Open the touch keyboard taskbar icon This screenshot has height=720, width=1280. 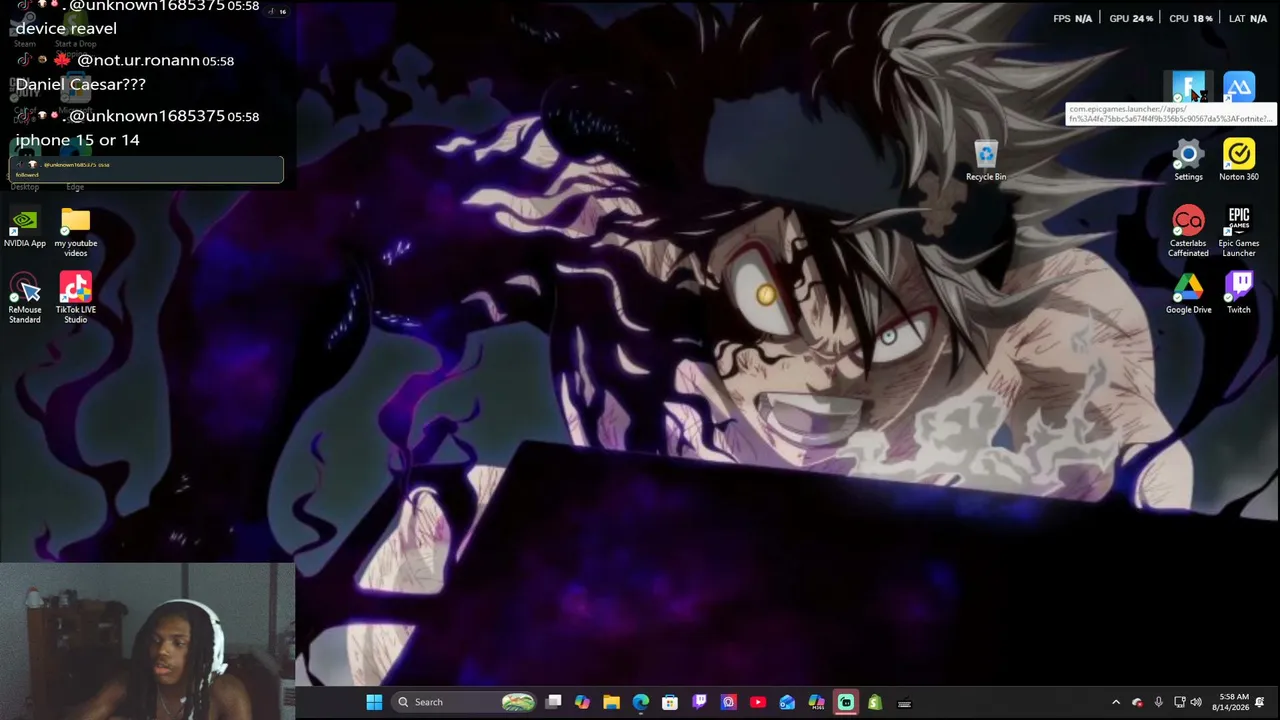click(x=904, y=702)
